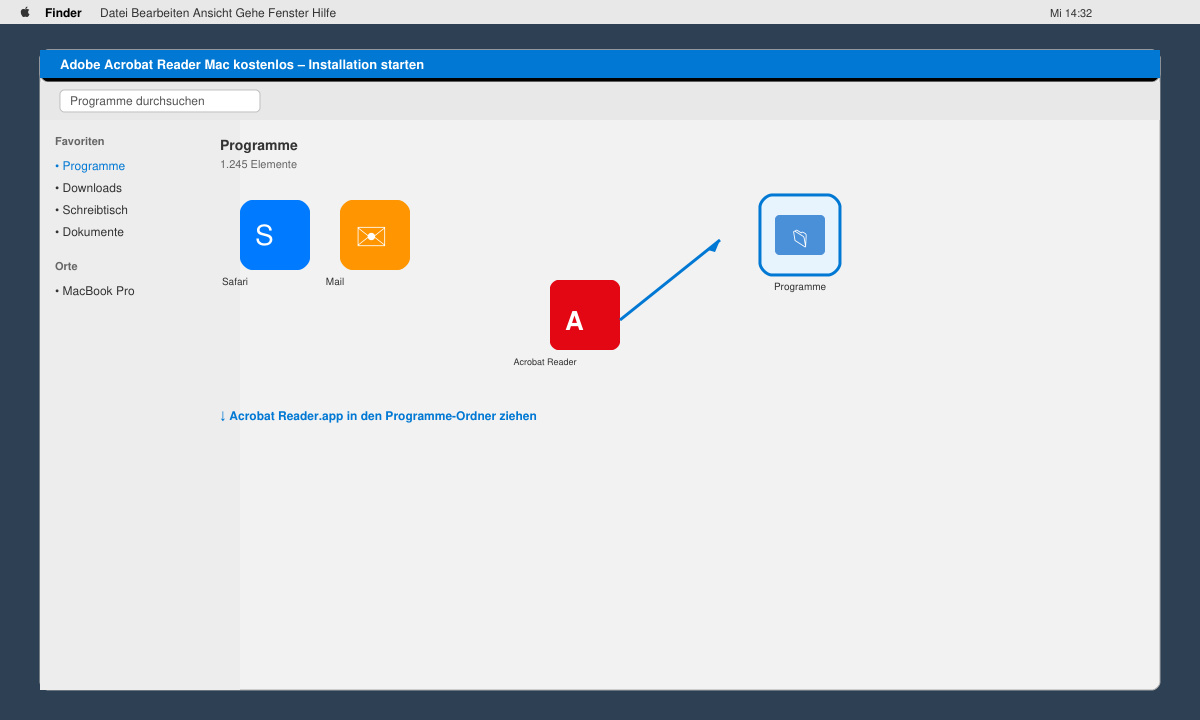Select the orange Mail app icon
The image size is (1200, 720).
coord(375,235)
